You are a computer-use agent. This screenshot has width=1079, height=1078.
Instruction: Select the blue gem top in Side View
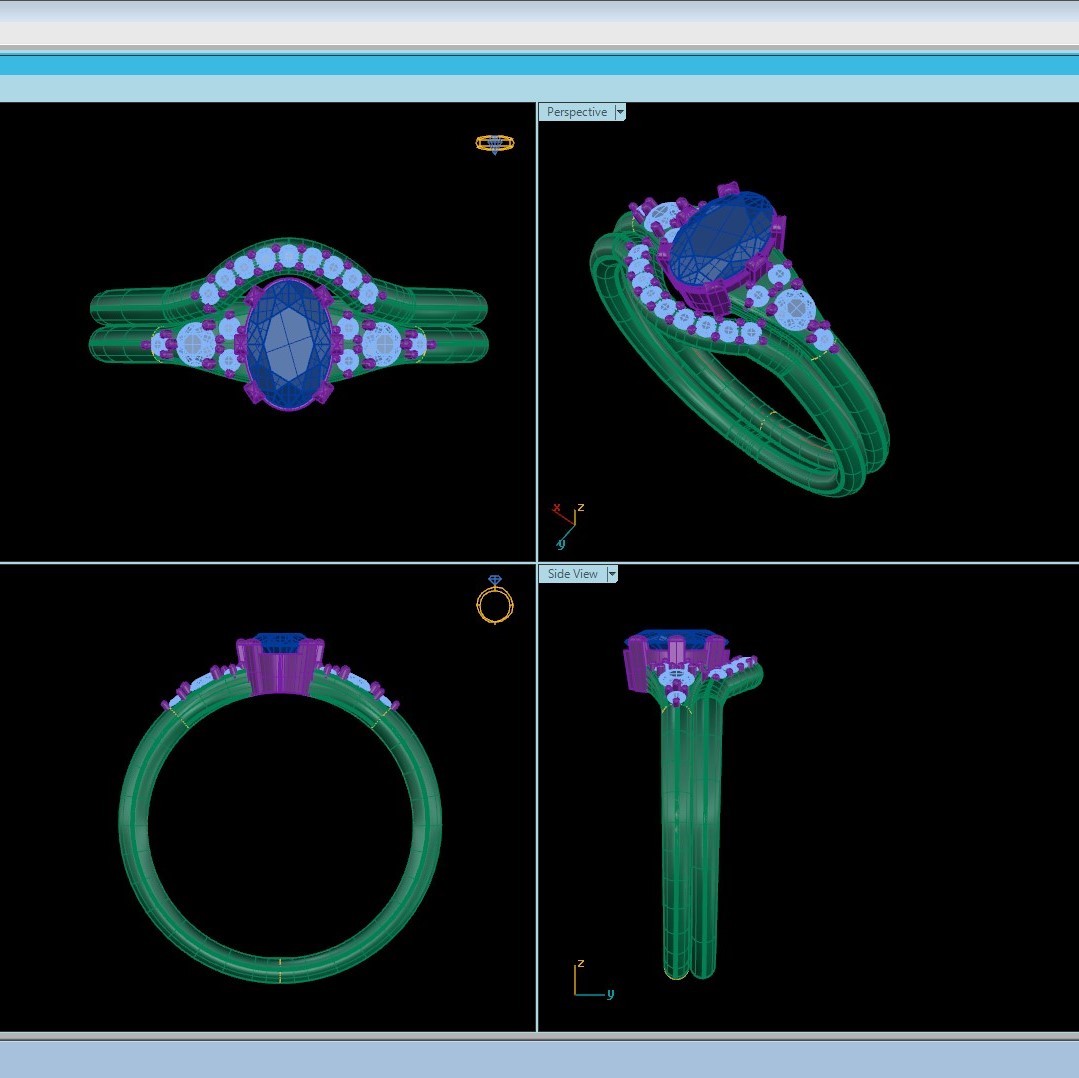click(676, 638)
